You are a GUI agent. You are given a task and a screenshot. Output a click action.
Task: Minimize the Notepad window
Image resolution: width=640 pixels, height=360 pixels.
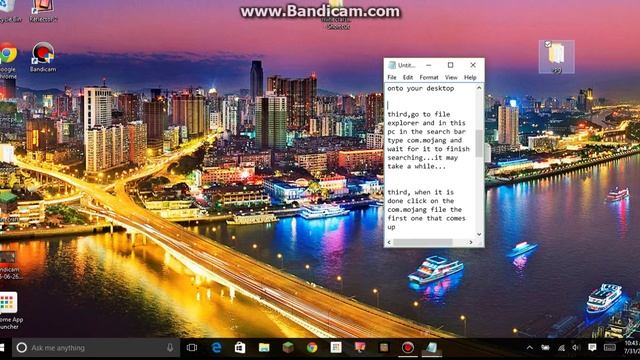(428, 65)
